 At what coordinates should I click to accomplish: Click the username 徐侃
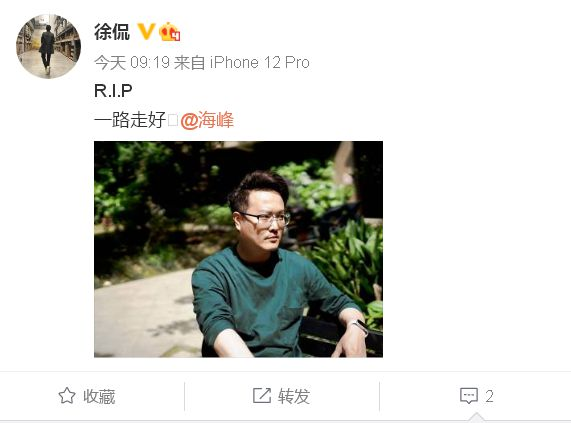pyautogui.click(x=112, y=32)
